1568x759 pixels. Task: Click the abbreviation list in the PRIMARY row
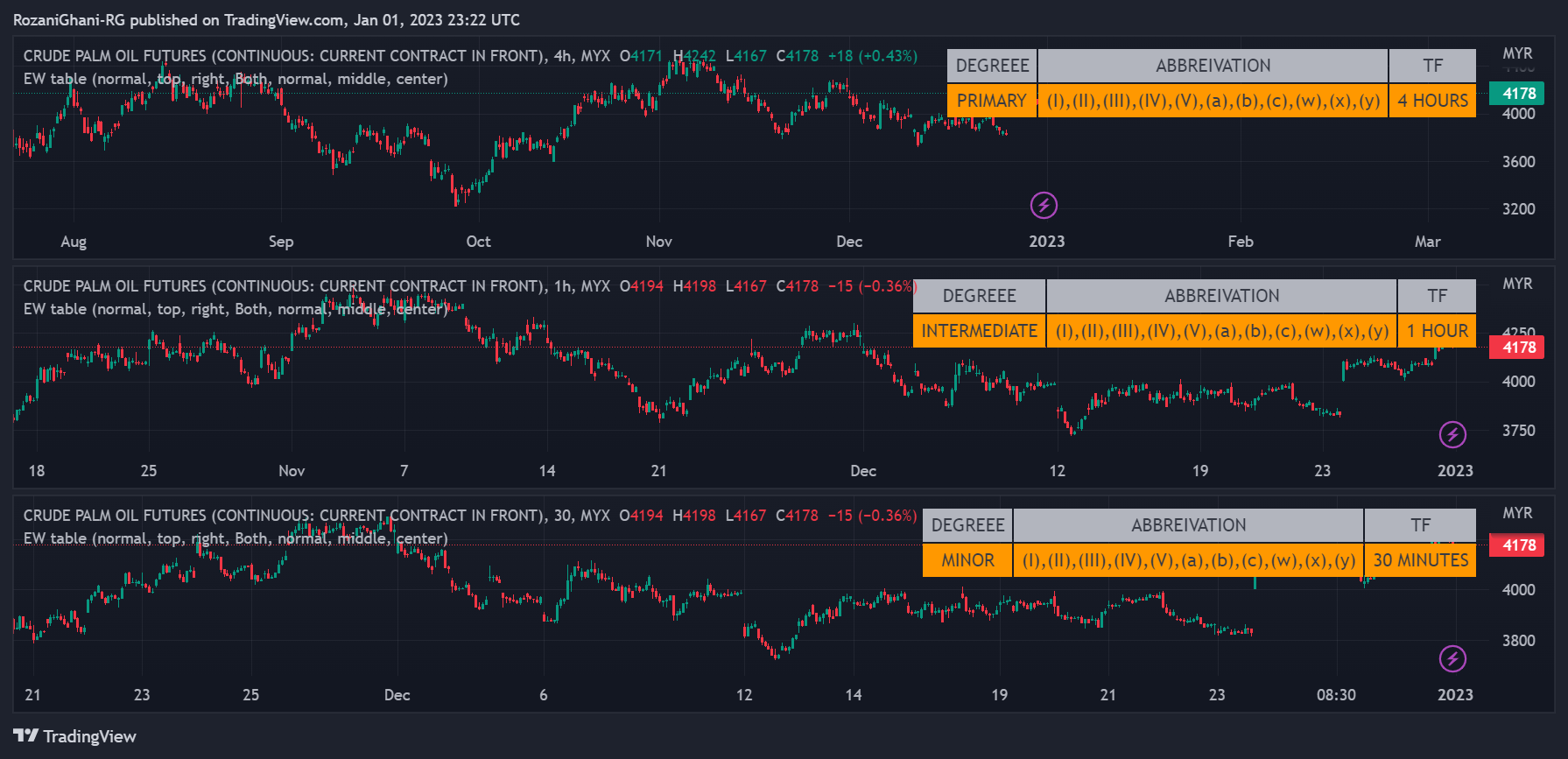(x=1213, y=101)
